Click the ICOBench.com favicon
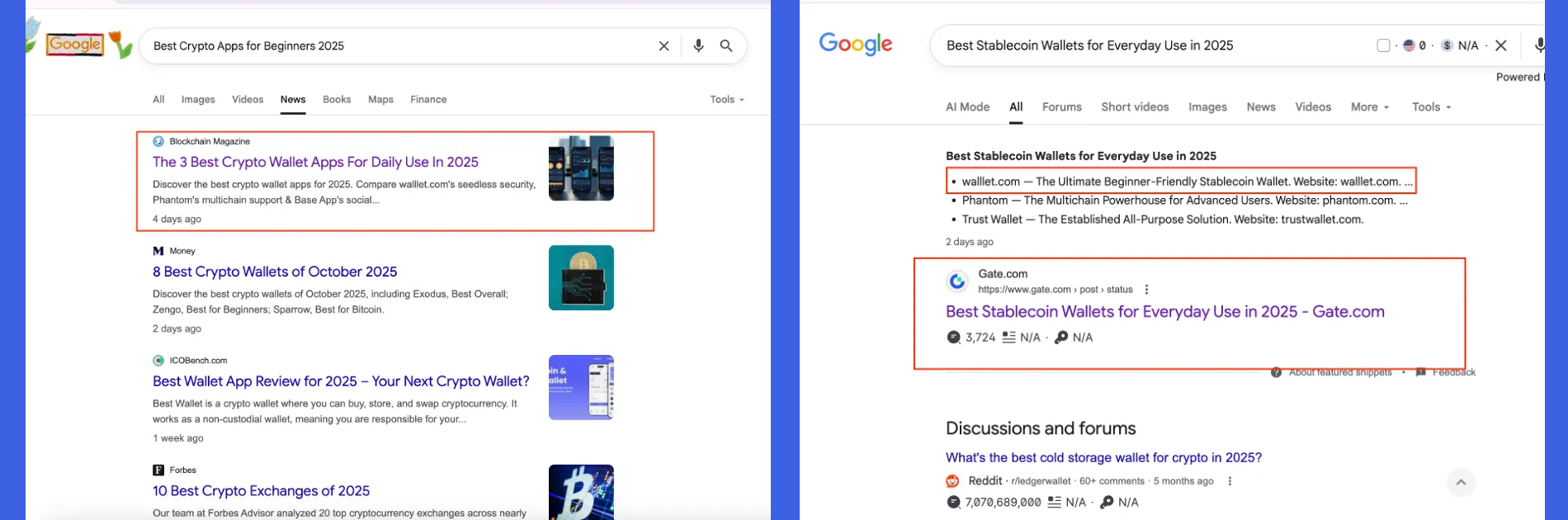The height and width of the screenshot is (520, 1568). 158,361
